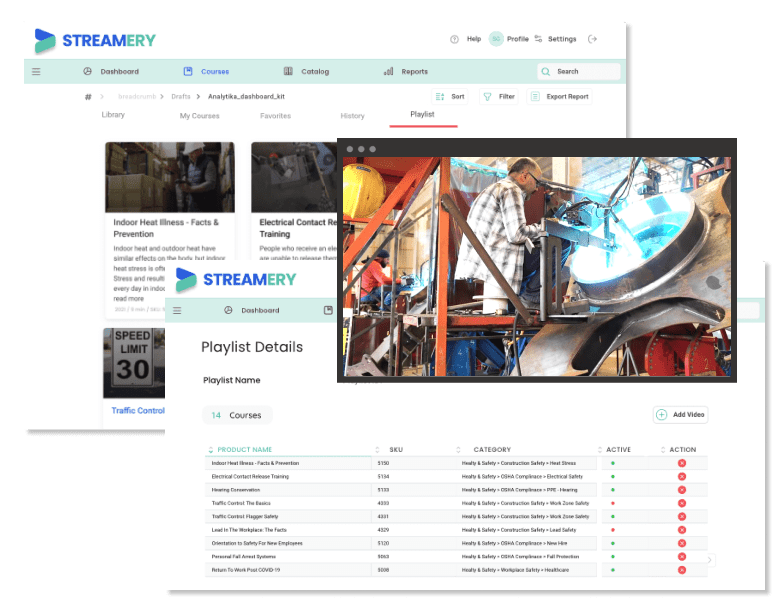Click the chevron after breadcrumb home icon
The height and width of the screenshot is (600, 775).
102,97
